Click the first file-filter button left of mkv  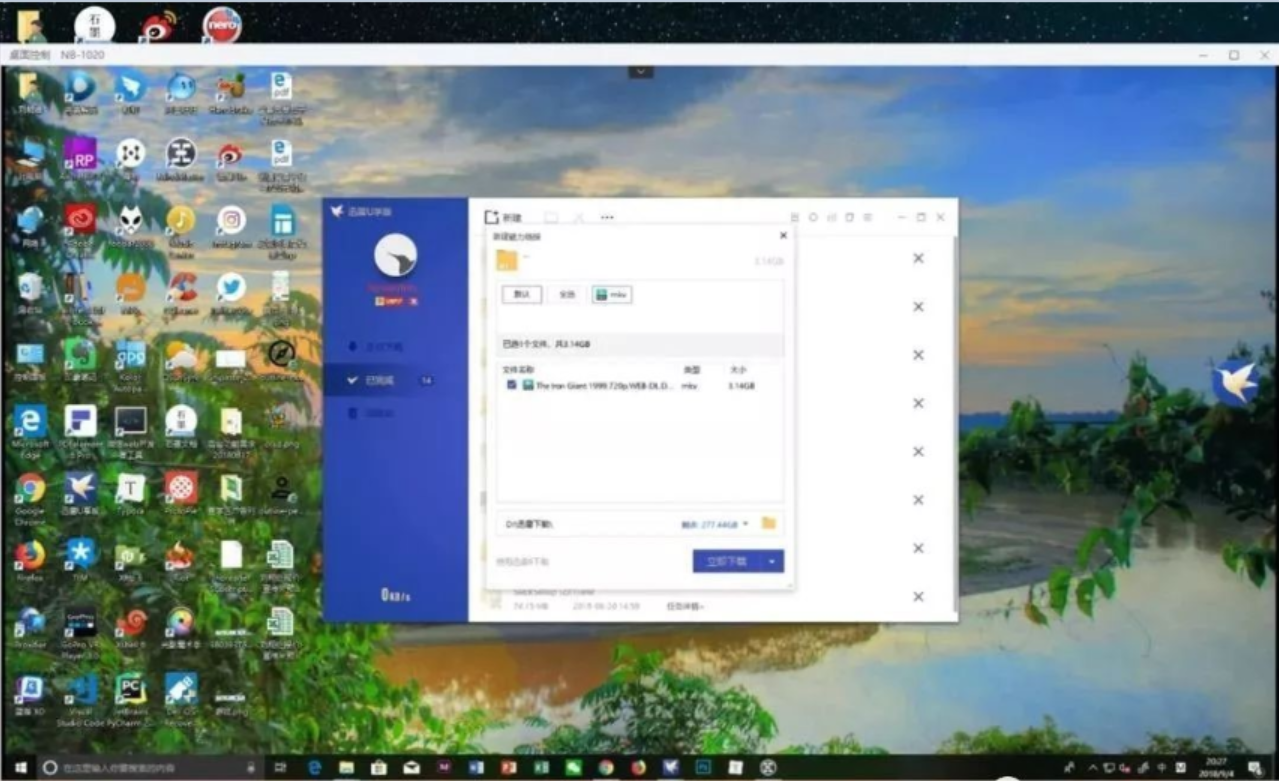point(522,294)
